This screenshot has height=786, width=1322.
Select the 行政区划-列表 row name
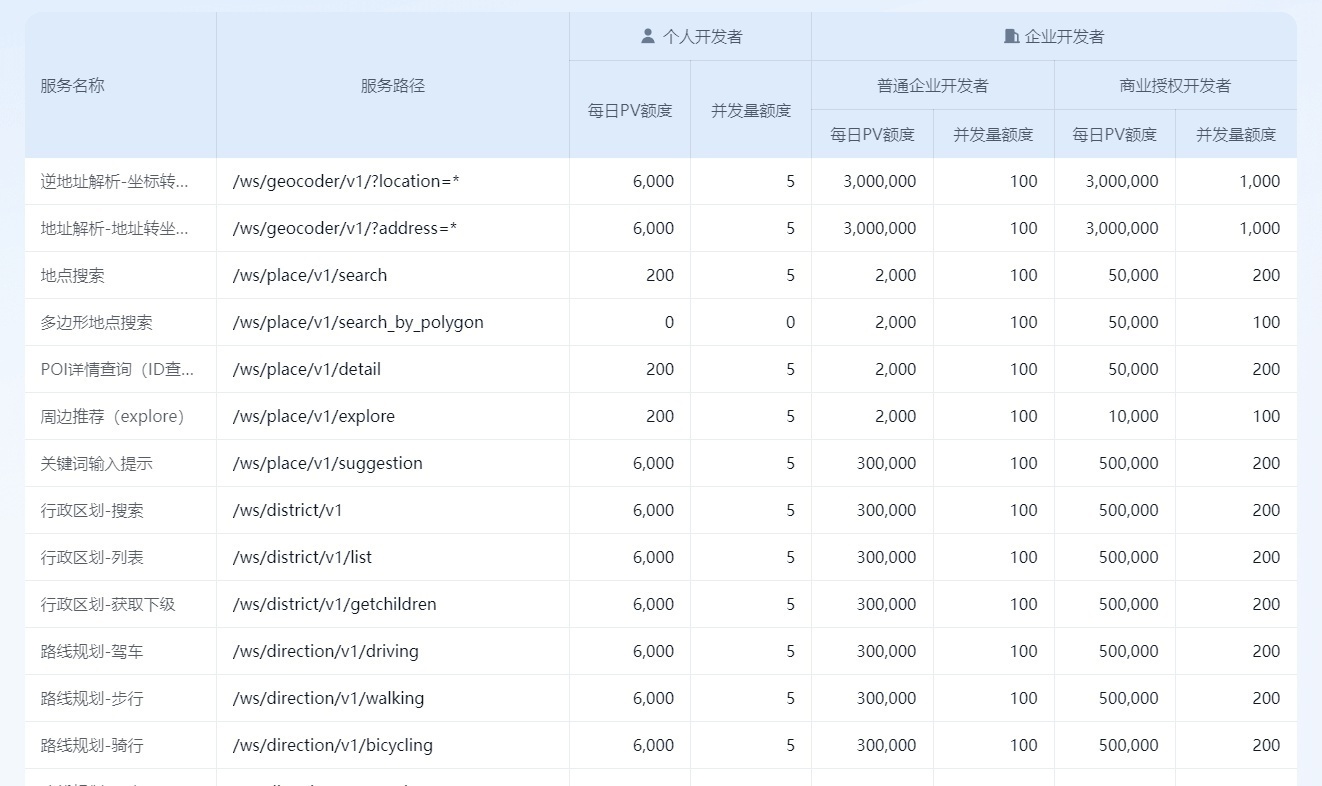[x=92, y=557]
